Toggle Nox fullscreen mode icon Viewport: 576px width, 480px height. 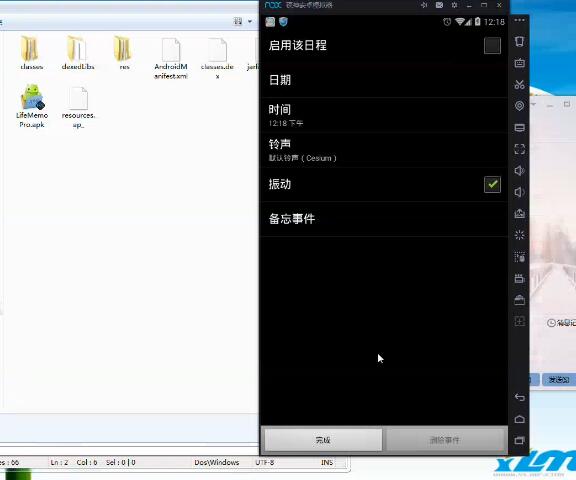click(x=519, y=149)
